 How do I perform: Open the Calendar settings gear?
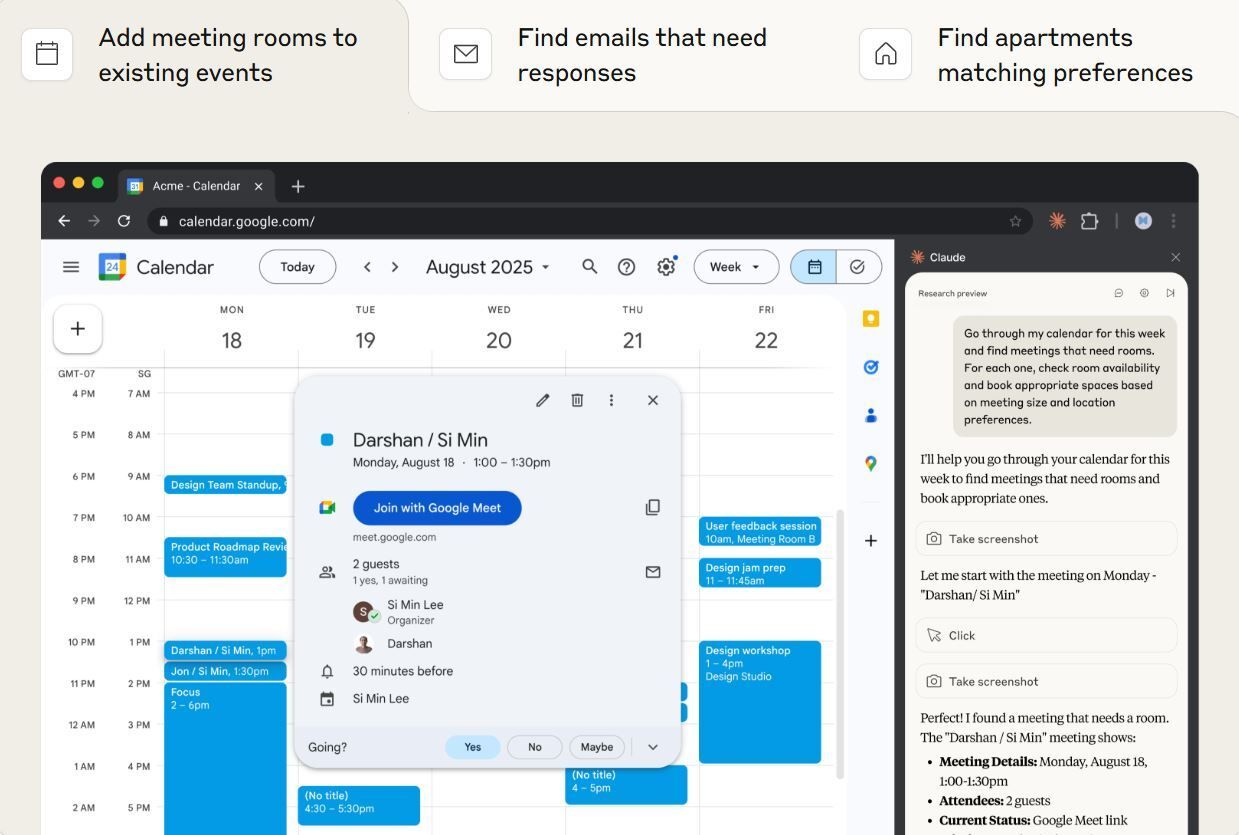[666, 267]
